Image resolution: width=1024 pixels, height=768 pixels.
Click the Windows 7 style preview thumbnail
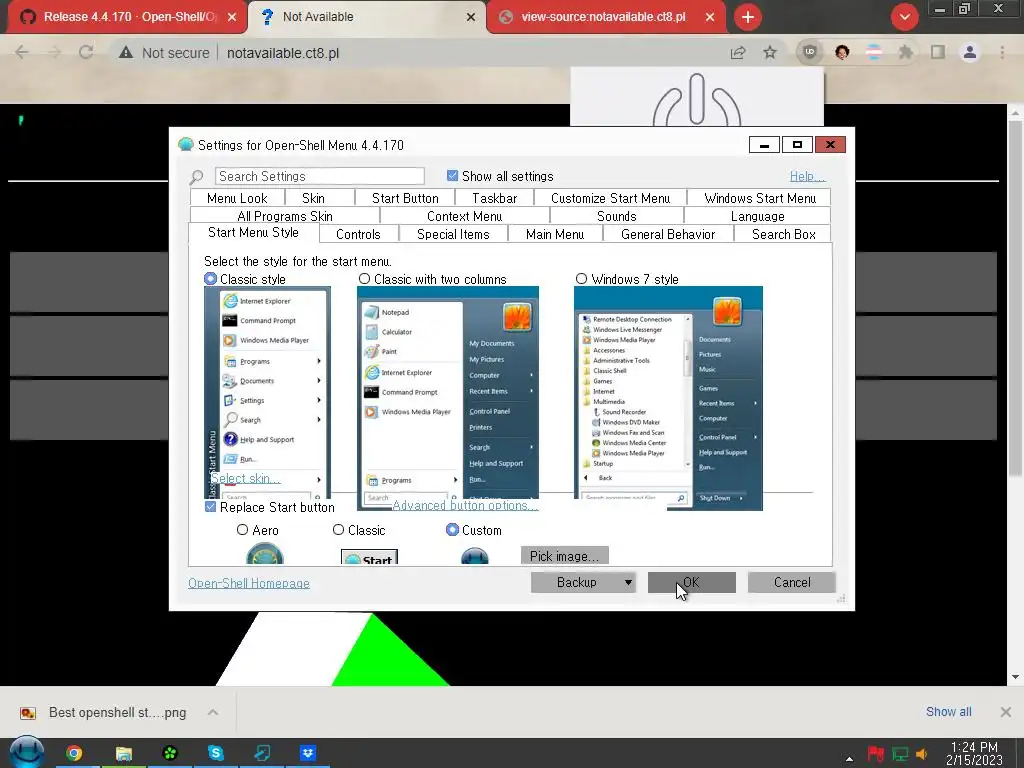pyautogui.click(x=668, y=398)
